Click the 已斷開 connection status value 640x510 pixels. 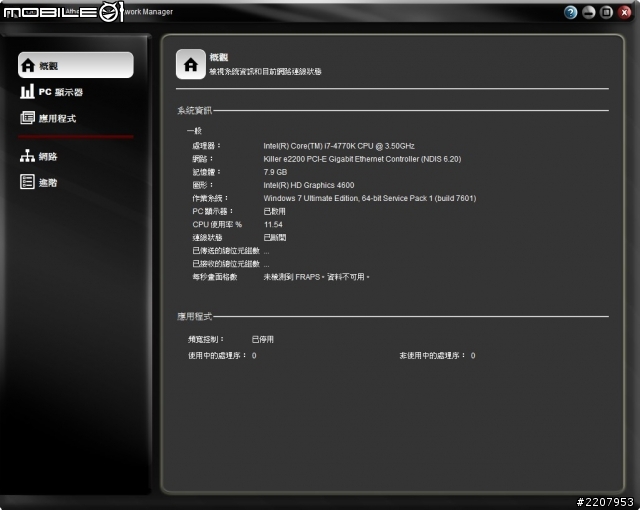point(275,237)
